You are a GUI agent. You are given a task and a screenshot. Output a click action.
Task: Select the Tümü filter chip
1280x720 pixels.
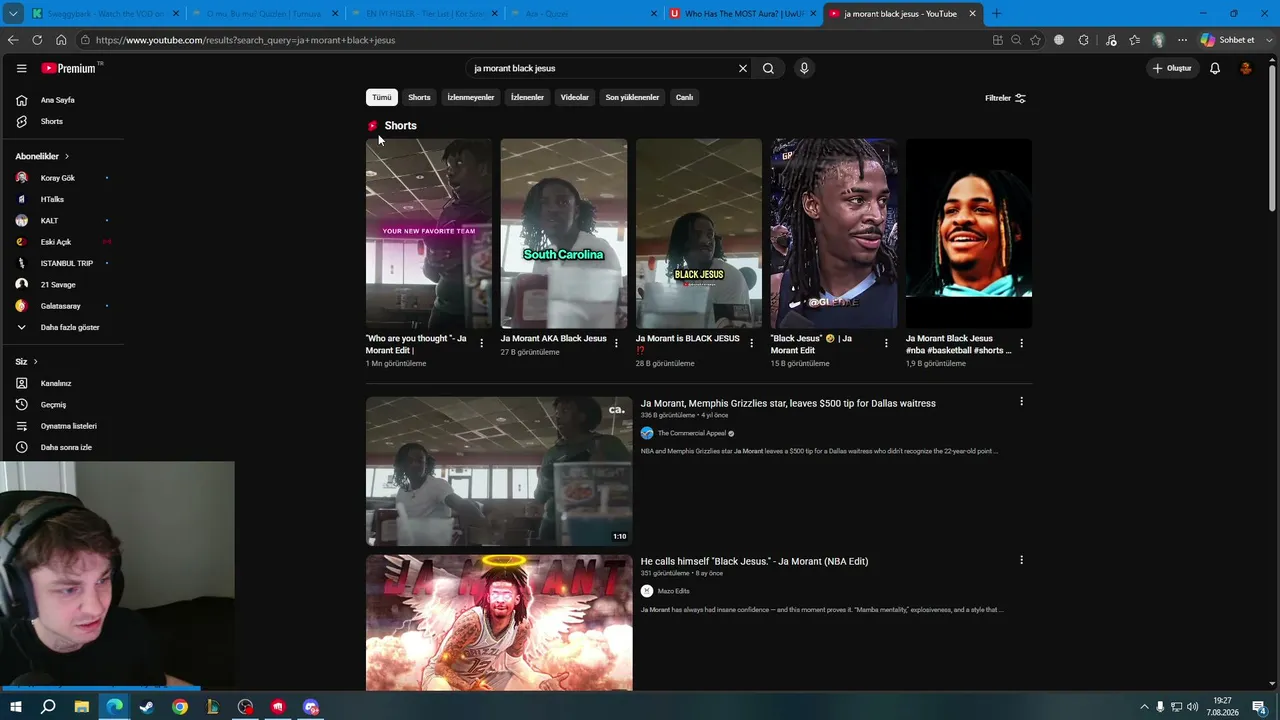[x=382, y=97]
